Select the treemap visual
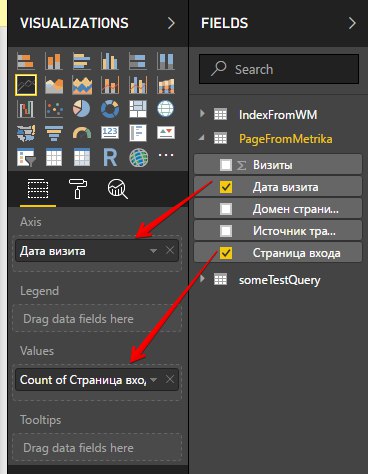 [138, 109]
